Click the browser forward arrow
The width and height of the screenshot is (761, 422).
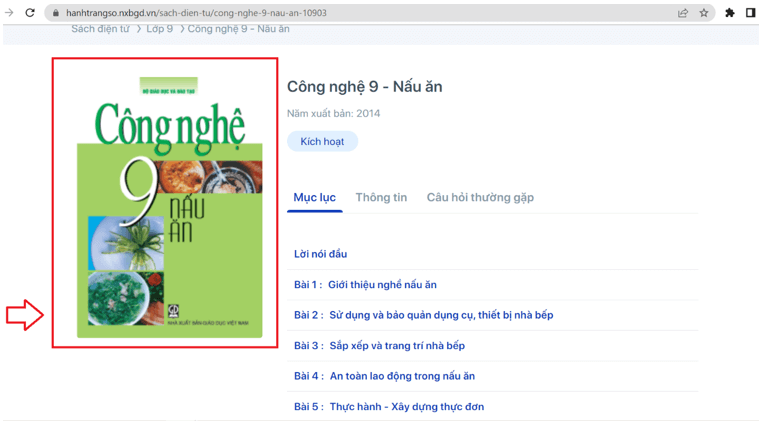coord(9,13)
